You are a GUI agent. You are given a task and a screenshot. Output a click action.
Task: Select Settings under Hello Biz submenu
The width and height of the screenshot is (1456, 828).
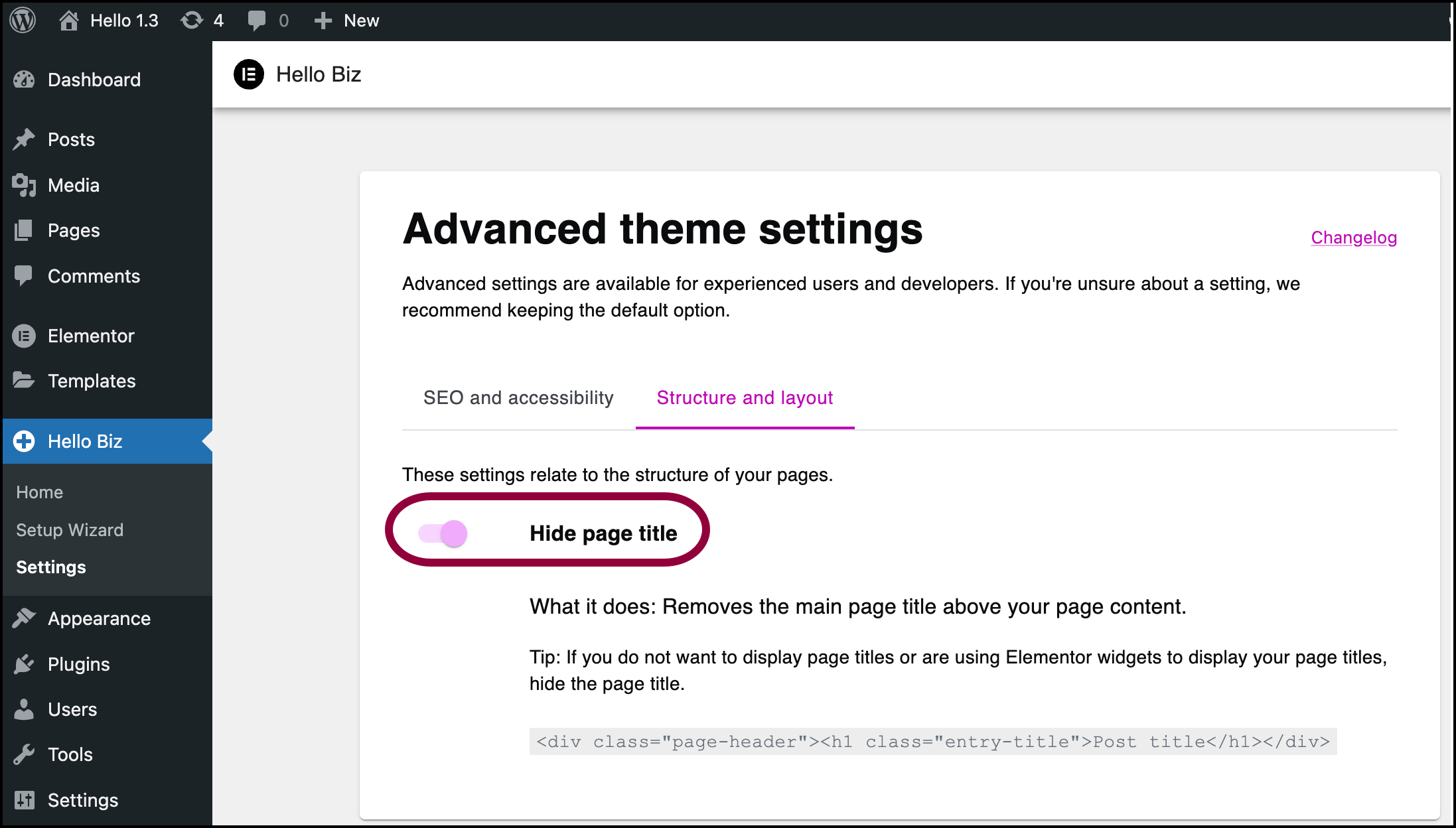pyautogui.click(x=51, y=567)
